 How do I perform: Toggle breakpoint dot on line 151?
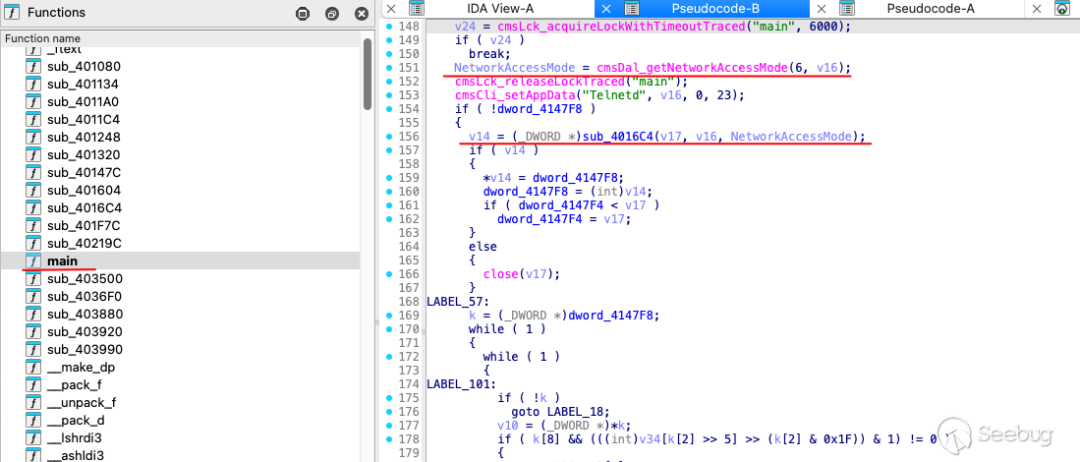[x=389, y=67]
